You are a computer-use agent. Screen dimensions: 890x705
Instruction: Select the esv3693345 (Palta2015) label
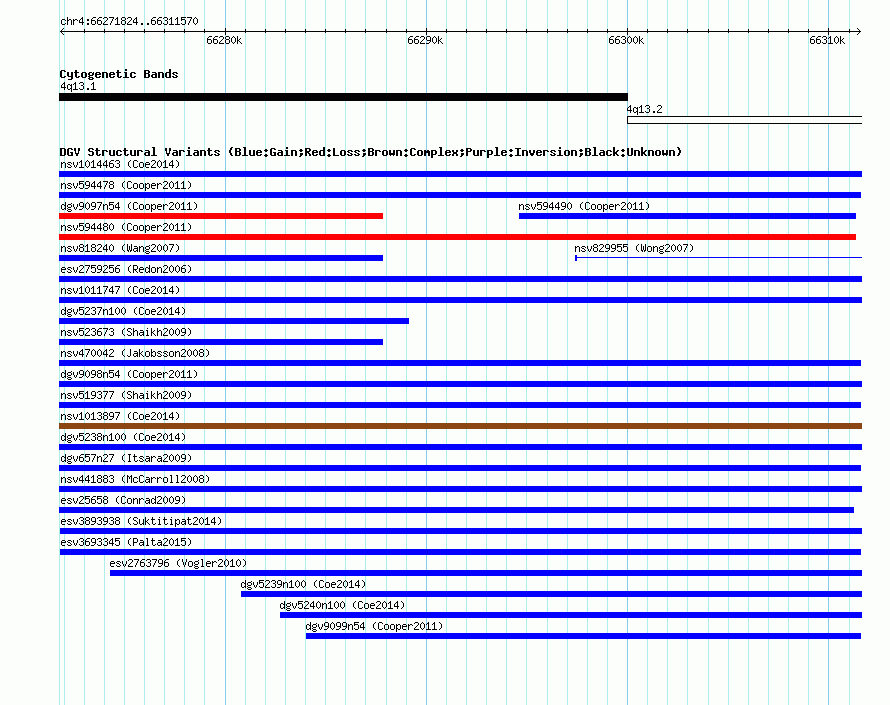coord(126,543)
